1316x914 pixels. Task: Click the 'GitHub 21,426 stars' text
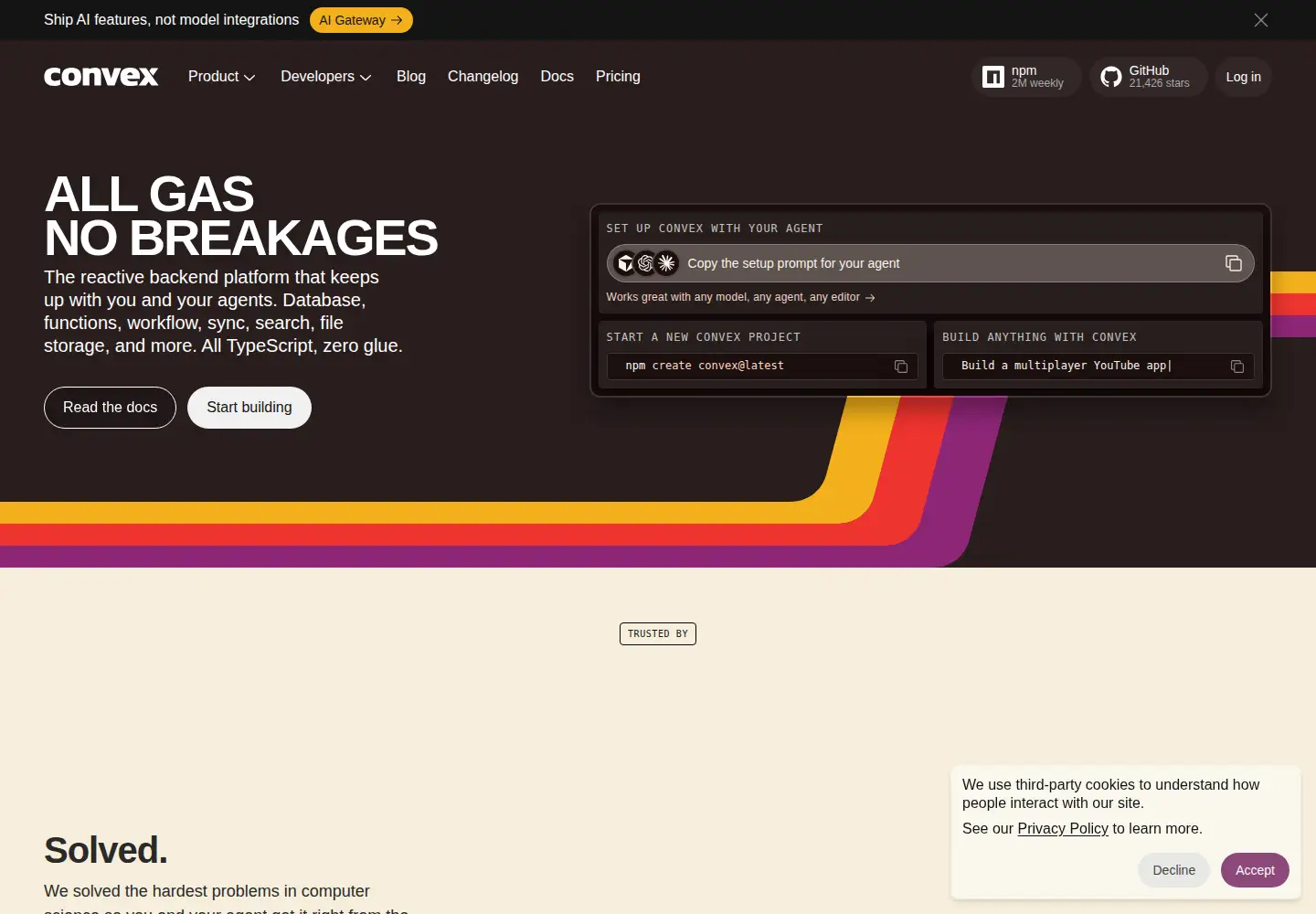point(1159,77)
